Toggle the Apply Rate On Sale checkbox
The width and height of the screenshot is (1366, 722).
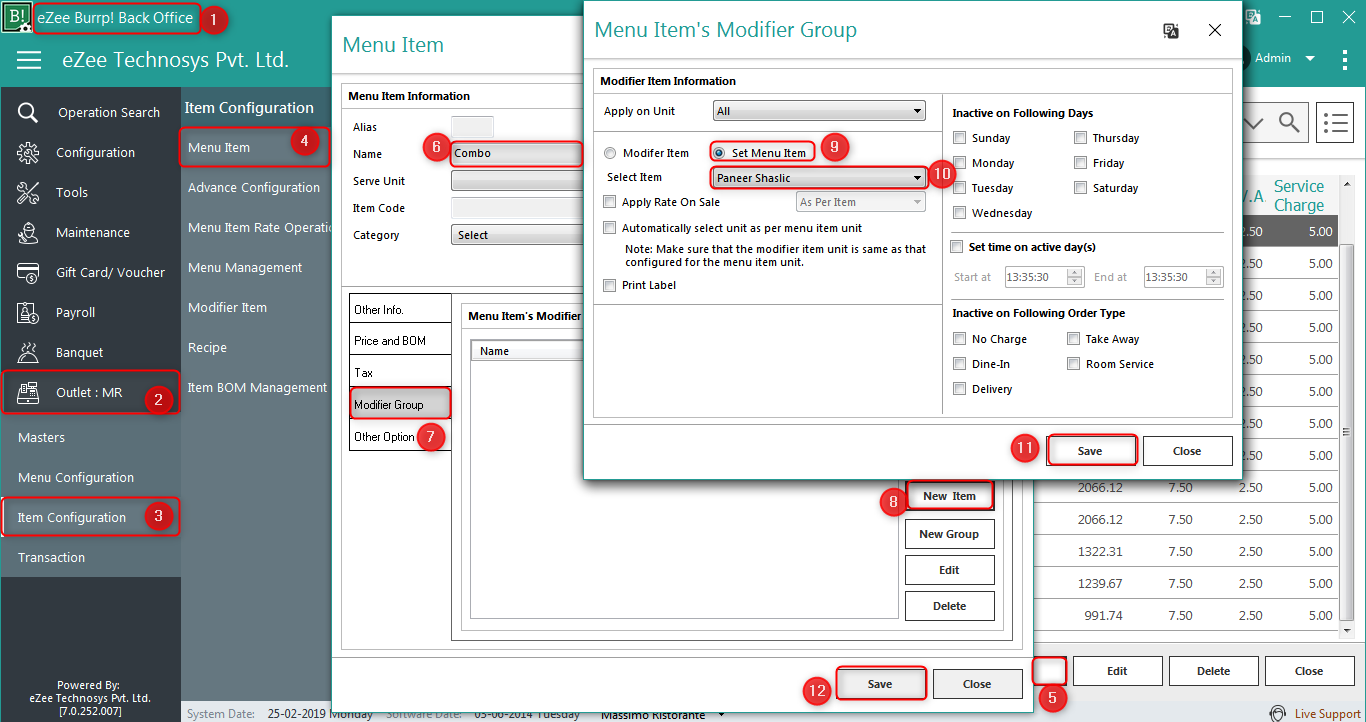point(610,202)
